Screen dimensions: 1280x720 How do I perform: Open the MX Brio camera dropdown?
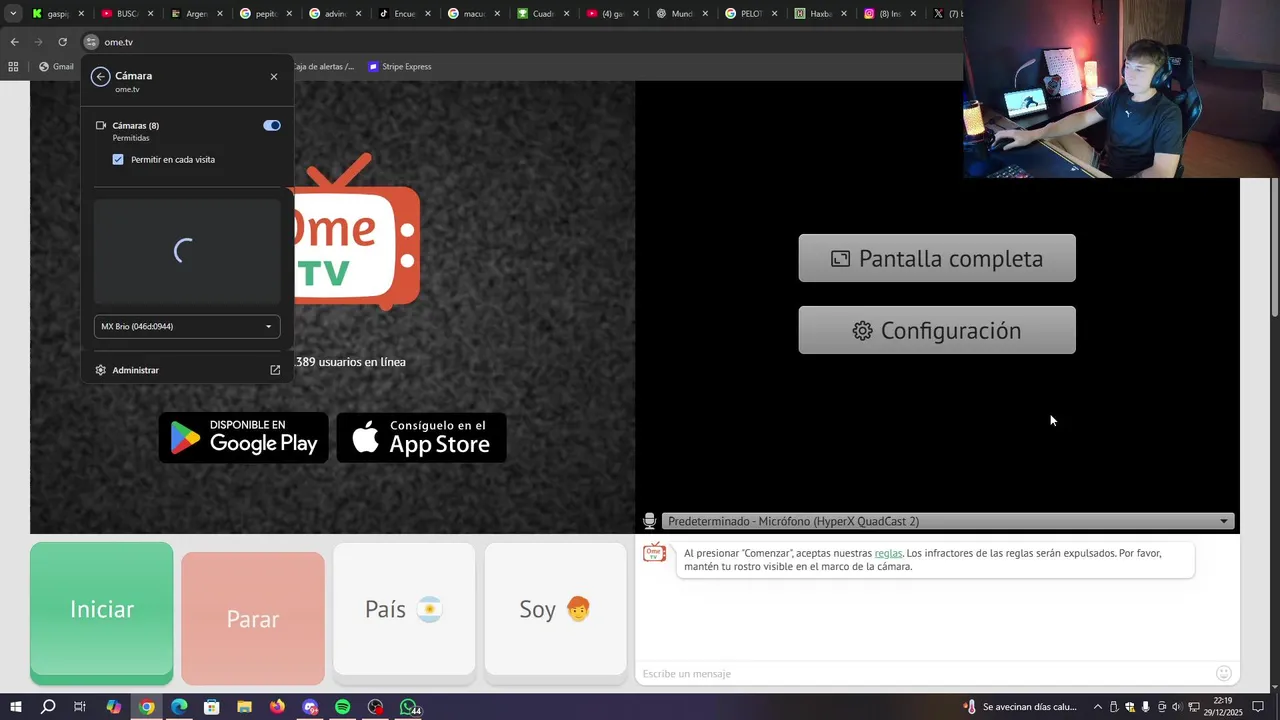(187, 326)
